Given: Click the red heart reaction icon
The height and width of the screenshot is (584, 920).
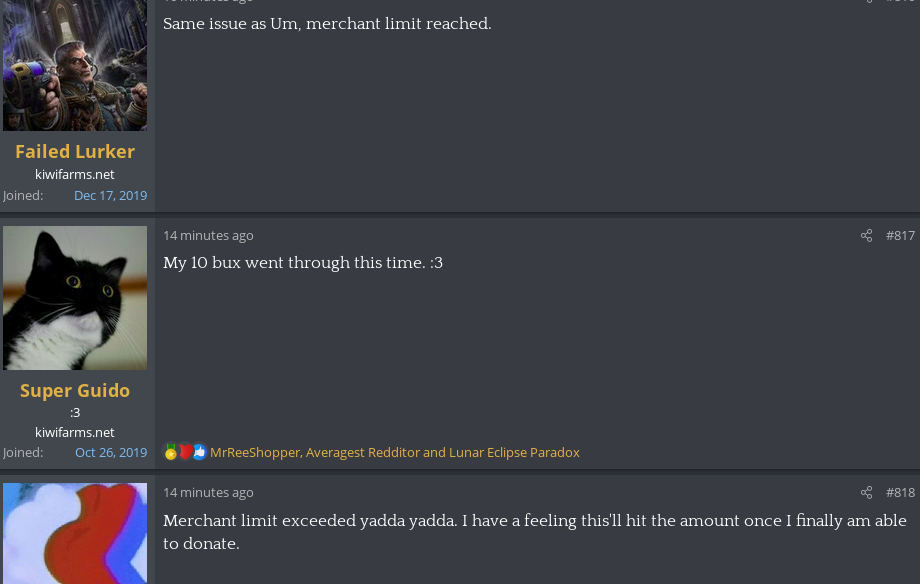Looking at the screenshot, I should point(185,452).
